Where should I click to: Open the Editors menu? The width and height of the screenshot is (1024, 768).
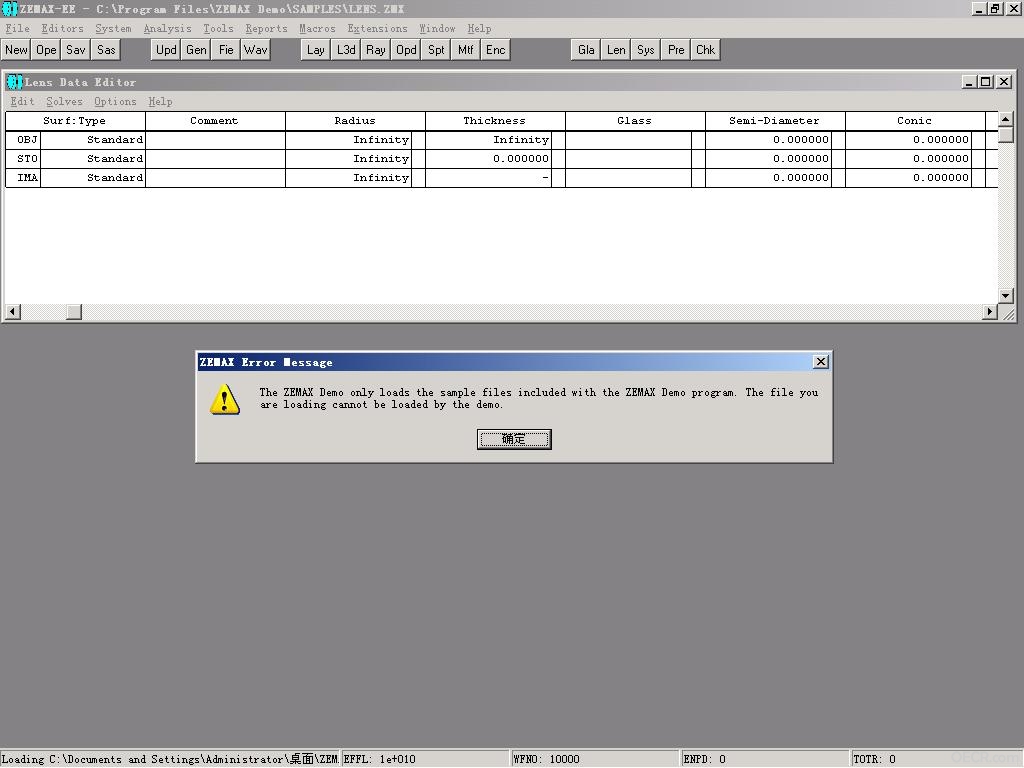(x=62, y=29)
